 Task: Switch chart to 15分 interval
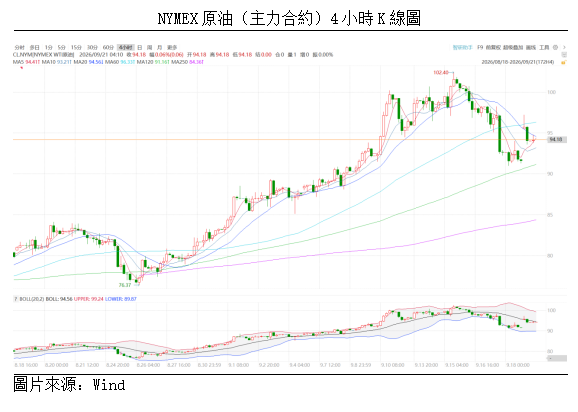pyautogui.click(x=76, y=48)
